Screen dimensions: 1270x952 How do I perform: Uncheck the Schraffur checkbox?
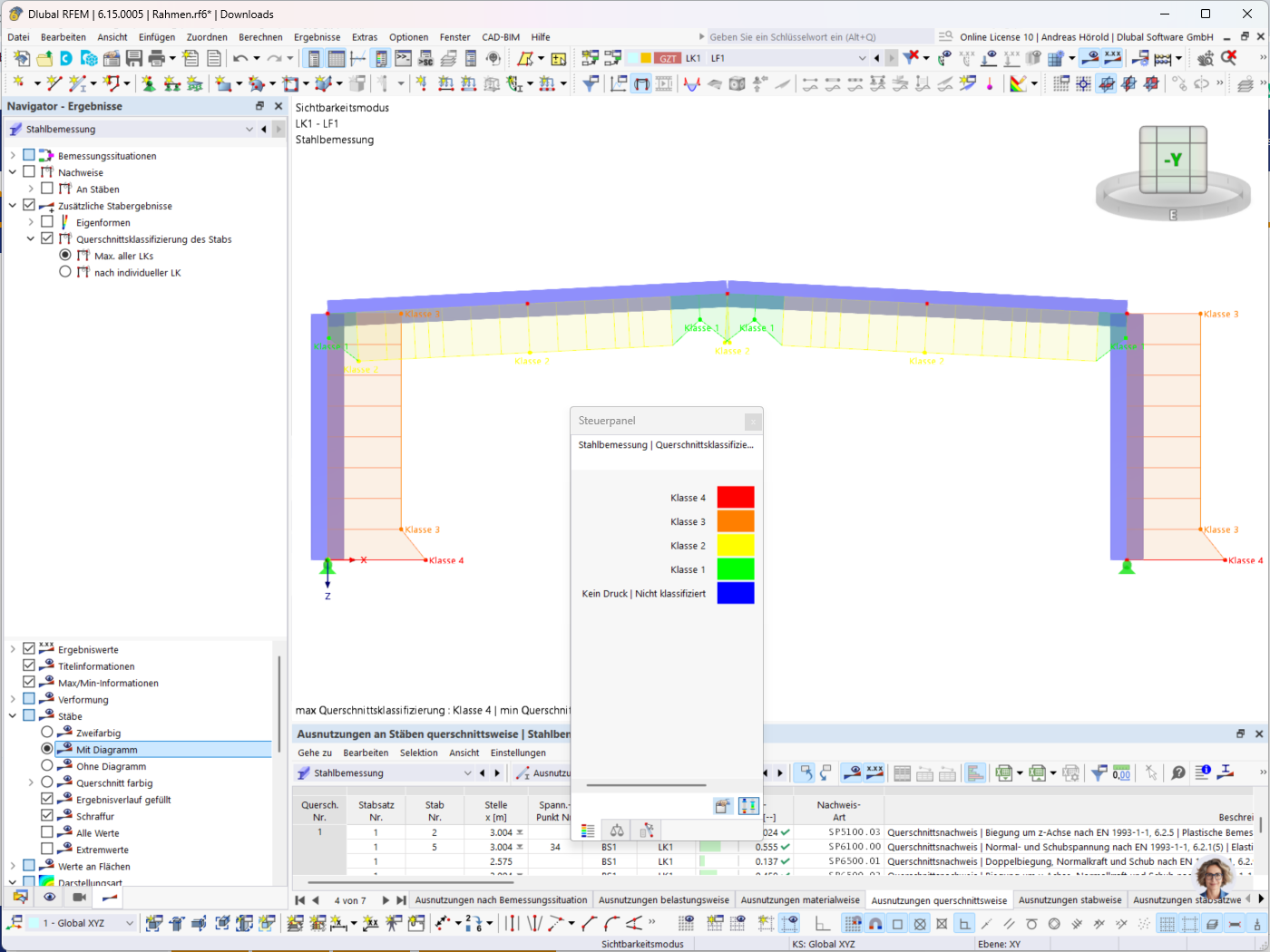(x=47, y=815)
